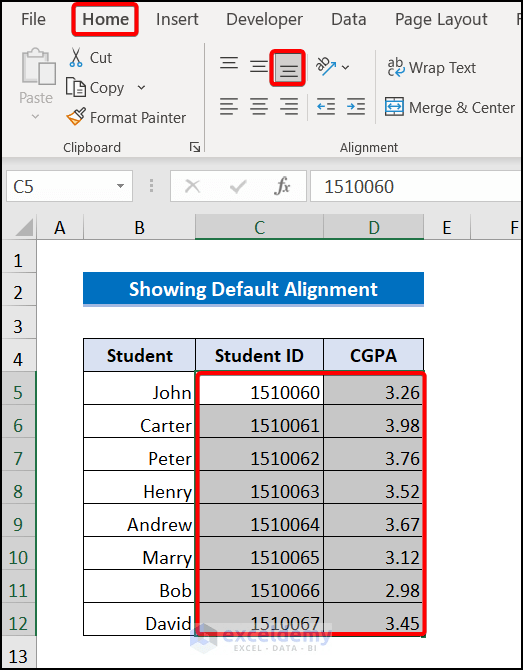Select row 13 header
Viewport: 523px width, 670px height.
pos(19,653)
